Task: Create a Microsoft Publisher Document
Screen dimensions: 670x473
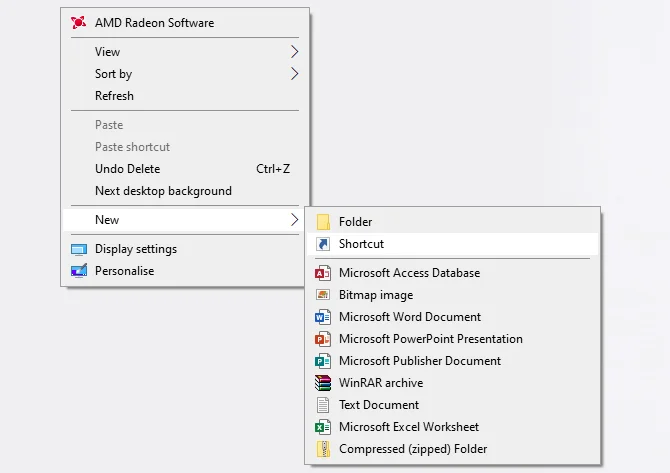Action: 453,361
